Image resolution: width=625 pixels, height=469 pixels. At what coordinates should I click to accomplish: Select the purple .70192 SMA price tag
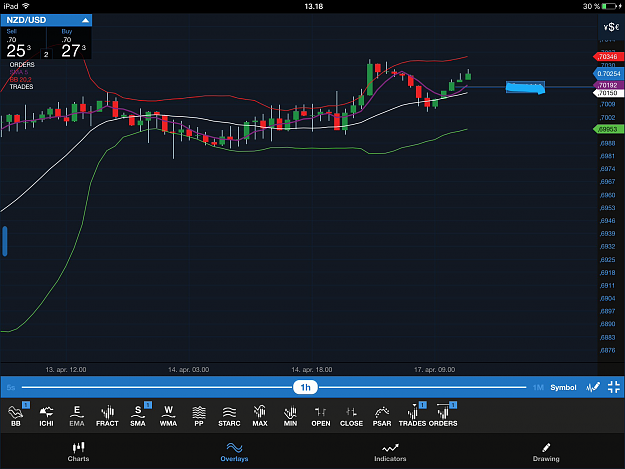tap(608, 85)
